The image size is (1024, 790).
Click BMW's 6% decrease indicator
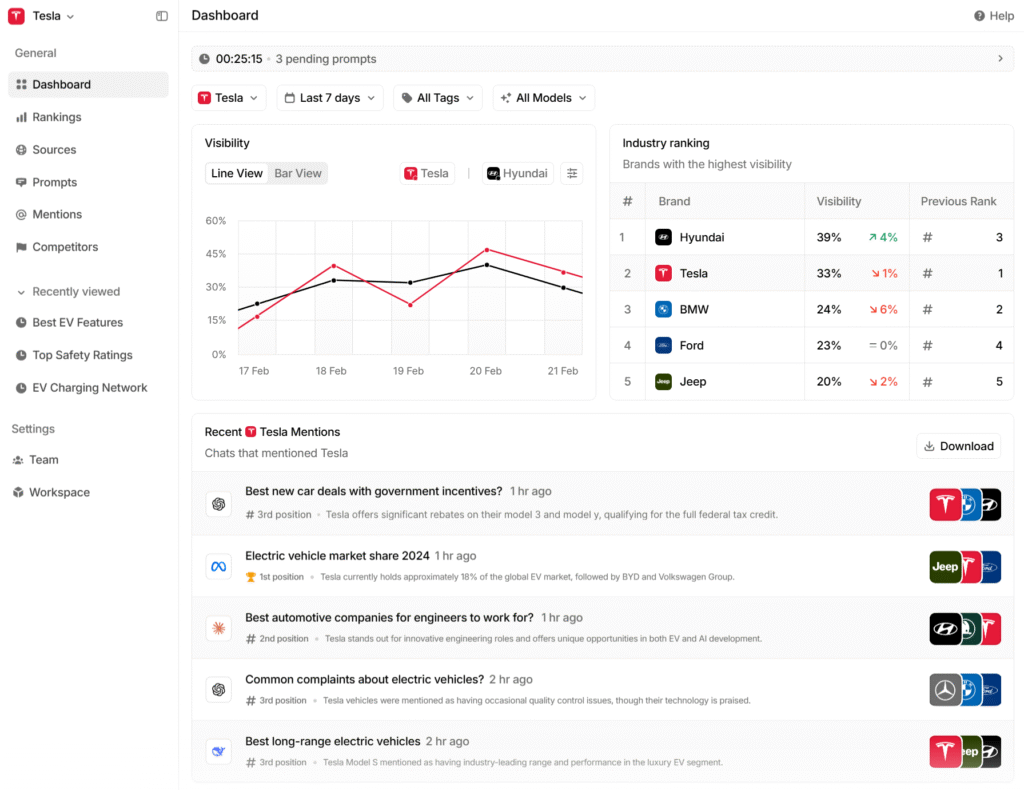point(883,309)
